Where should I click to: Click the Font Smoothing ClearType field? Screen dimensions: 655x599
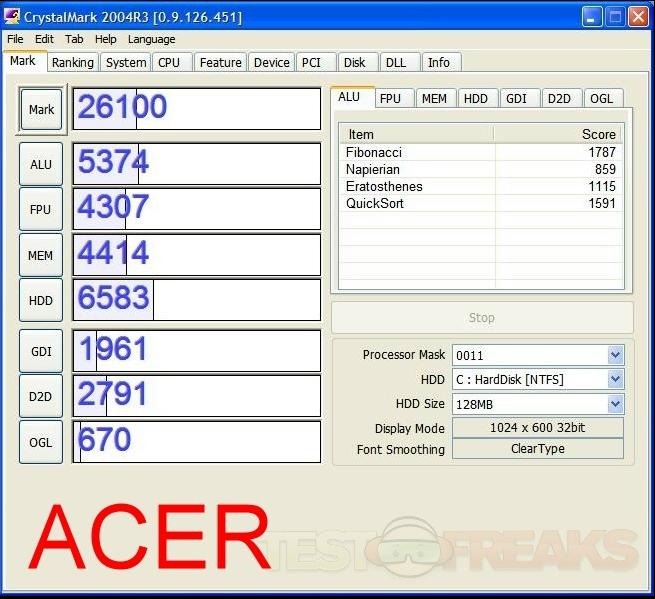[537, 449]
